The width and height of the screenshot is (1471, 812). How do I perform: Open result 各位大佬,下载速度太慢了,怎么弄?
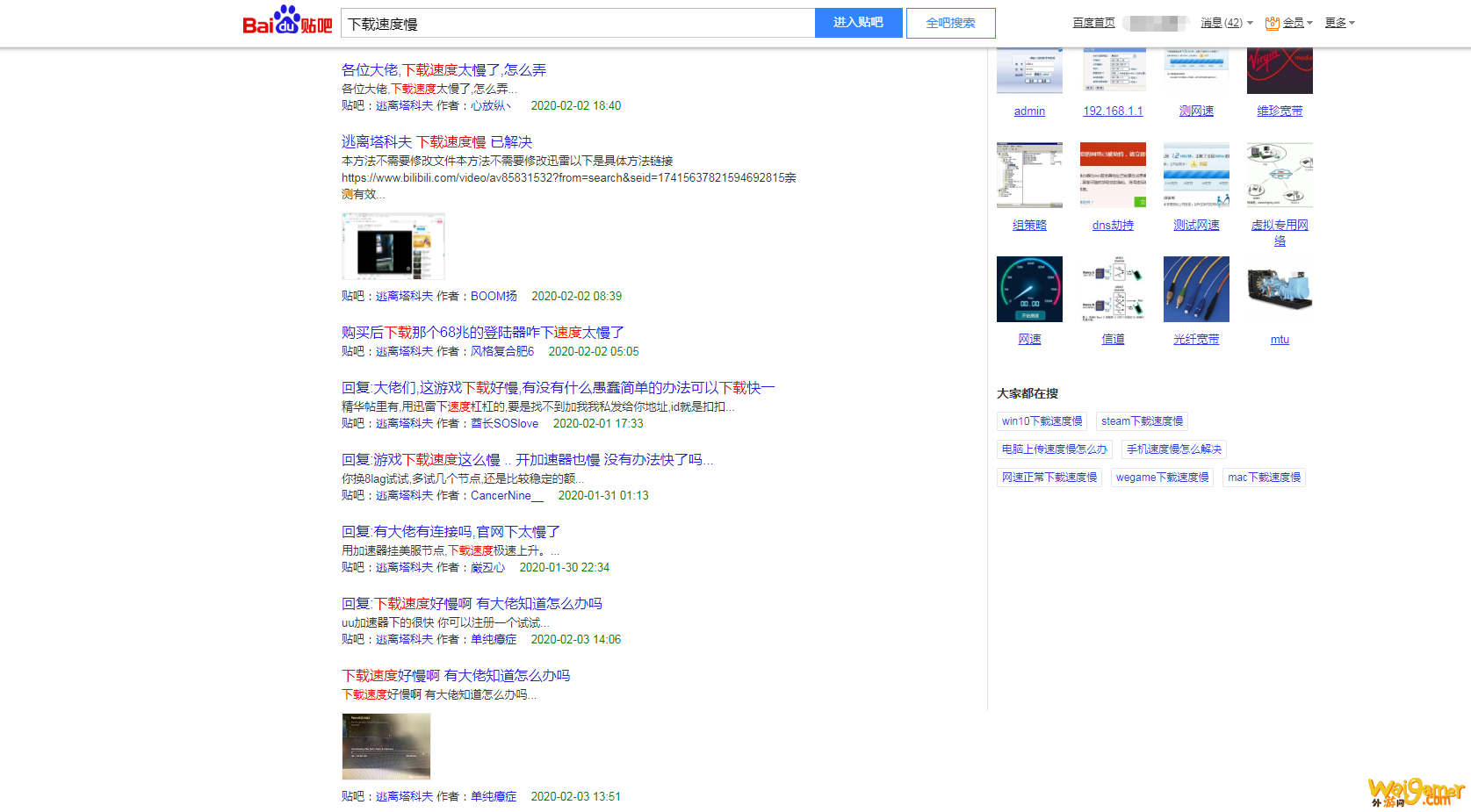443,69
